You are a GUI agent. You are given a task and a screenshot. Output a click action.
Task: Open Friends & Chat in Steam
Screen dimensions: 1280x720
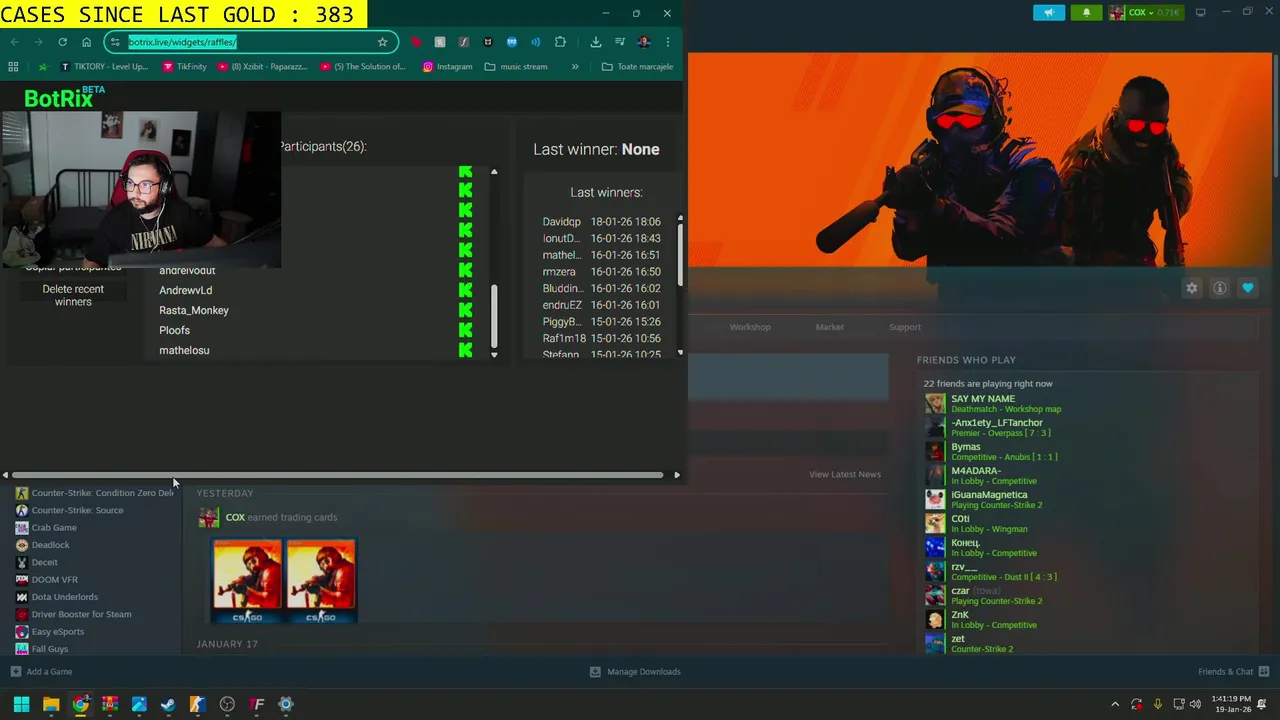pos(1234,672)
